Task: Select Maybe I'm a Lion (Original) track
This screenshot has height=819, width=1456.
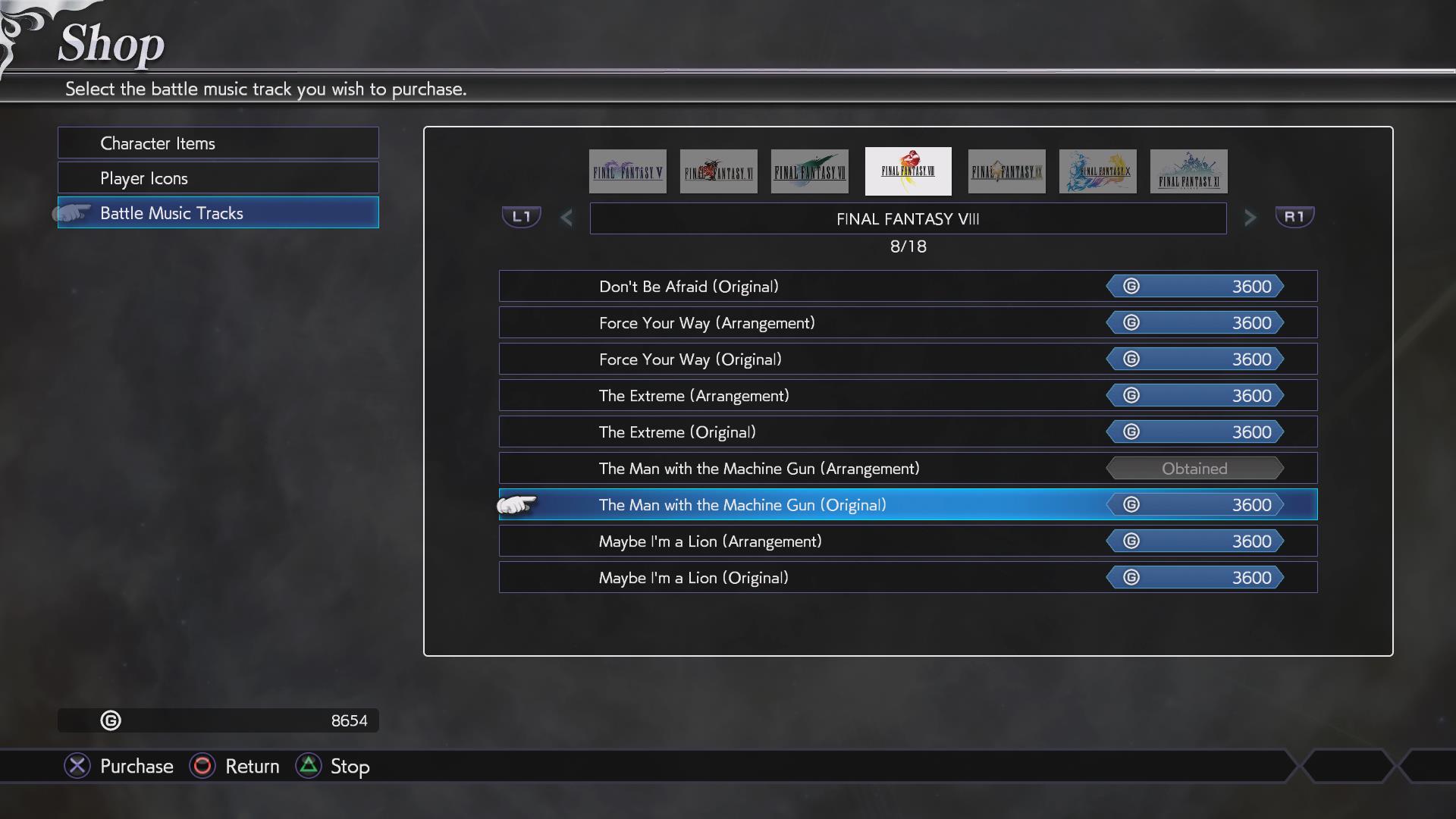Action: 908,577
